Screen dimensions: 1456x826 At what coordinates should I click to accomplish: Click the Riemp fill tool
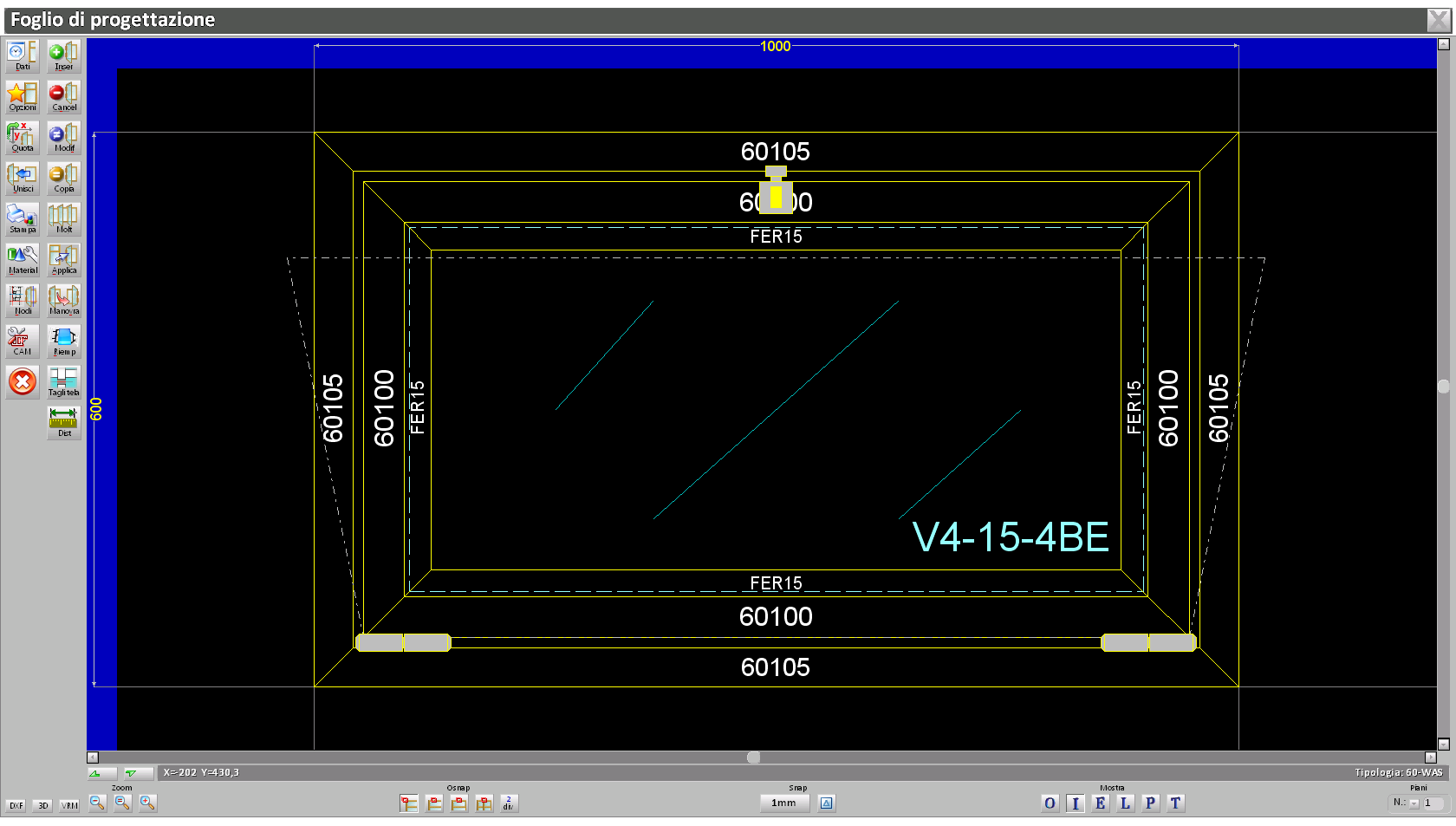tap(64, 341)
